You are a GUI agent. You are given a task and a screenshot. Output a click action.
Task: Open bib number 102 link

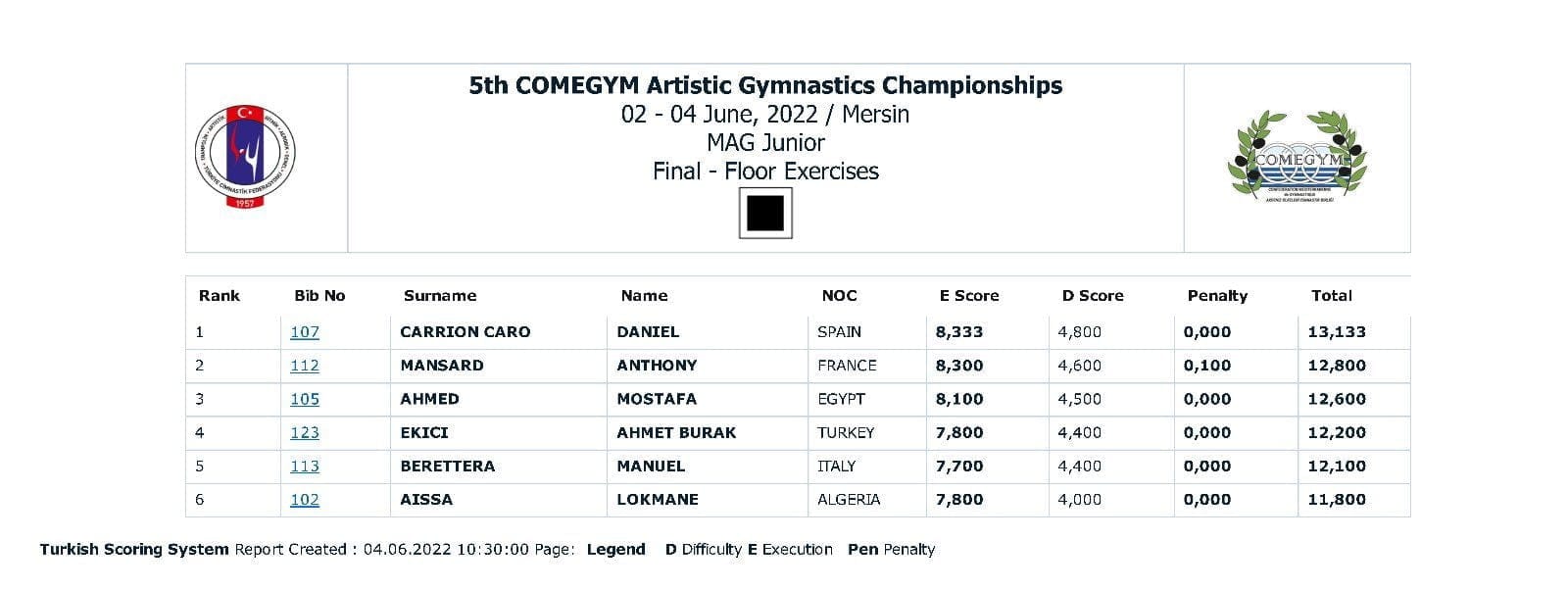[x=305, y=499]
